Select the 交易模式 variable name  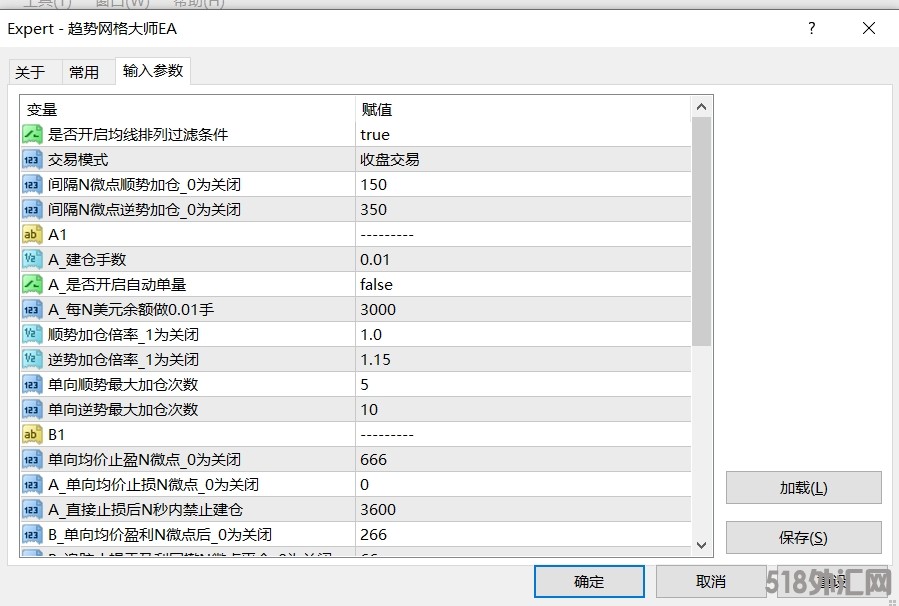[x=78, y=159]
